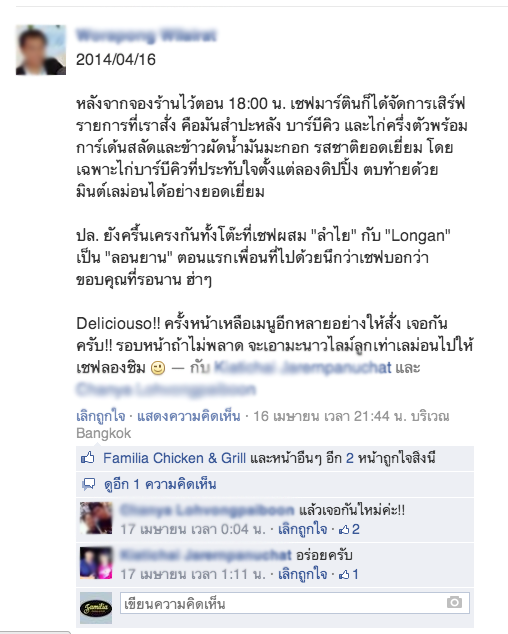Image resolution: width=508 pixels, height=634 pixels.
Task: Open the Bangkok location link
Action: 104,433
